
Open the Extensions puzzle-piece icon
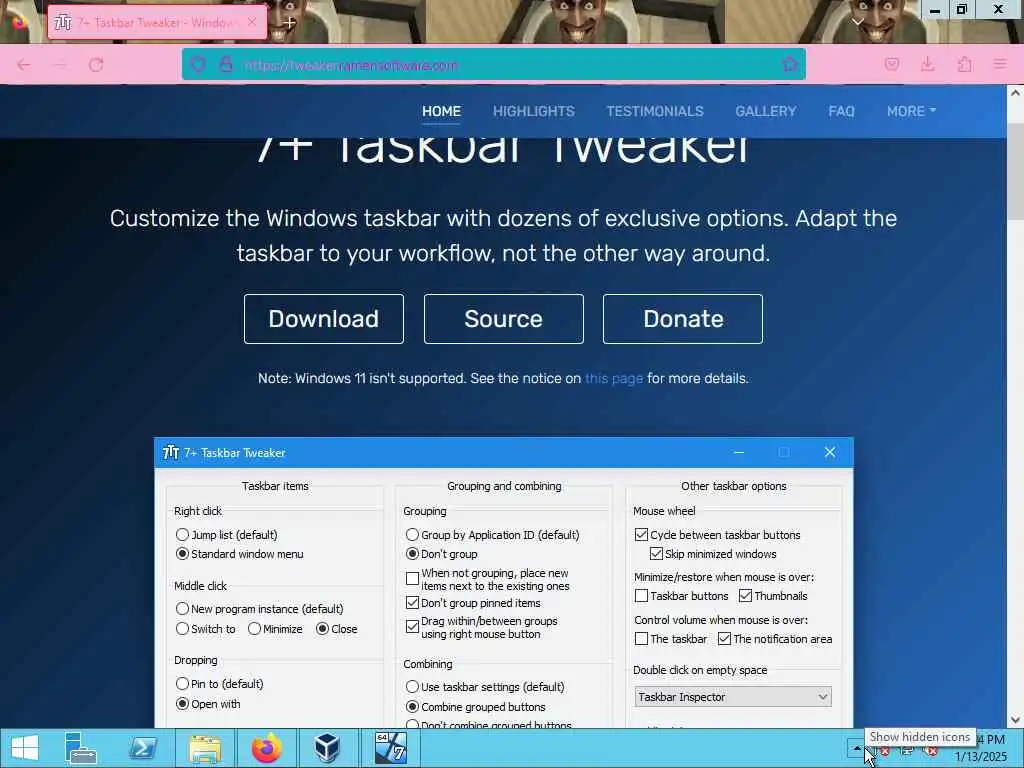point(964,64)
